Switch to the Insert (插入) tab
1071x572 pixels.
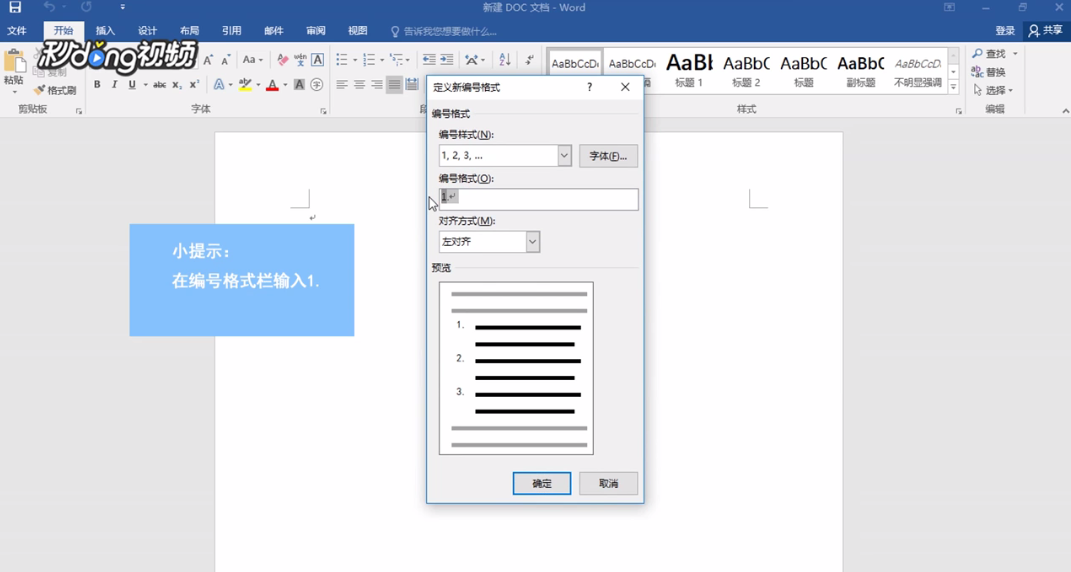[x=105, y=31]
